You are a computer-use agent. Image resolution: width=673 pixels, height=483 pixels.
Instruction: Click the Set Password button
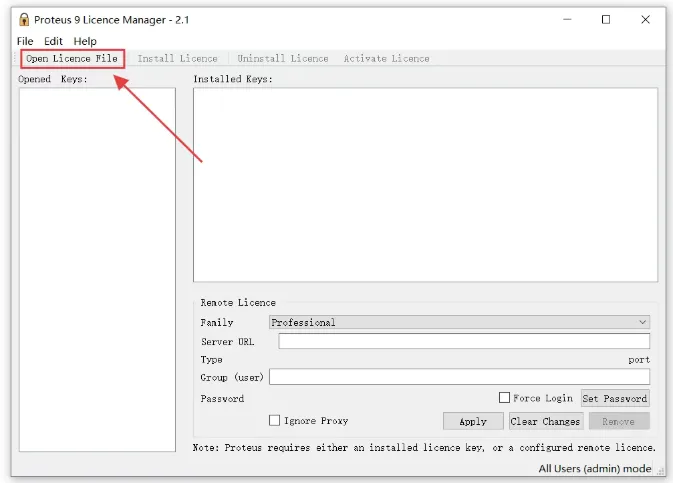(x=615, y=398)
